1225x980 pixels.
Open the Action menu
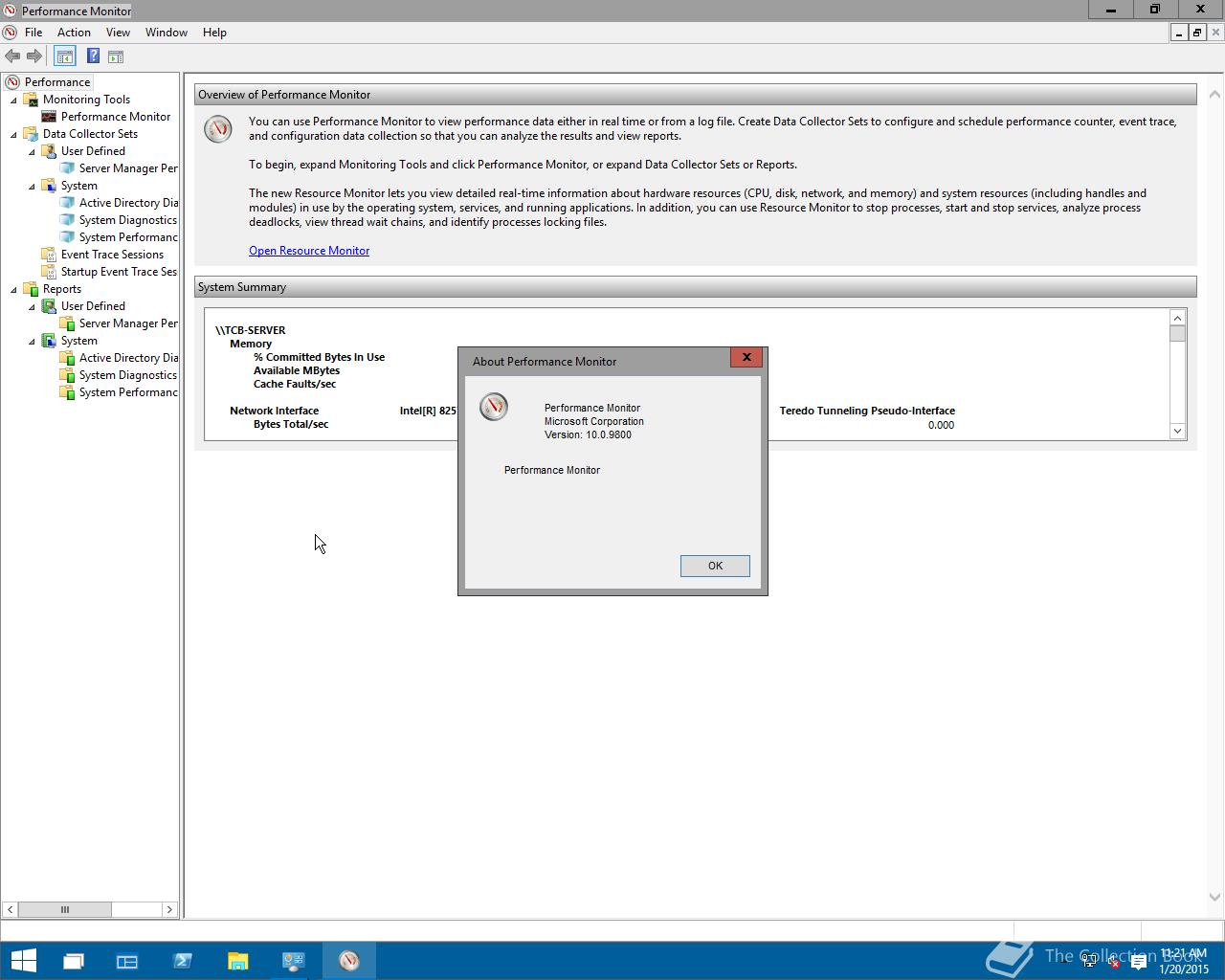(x=74, y=33)
